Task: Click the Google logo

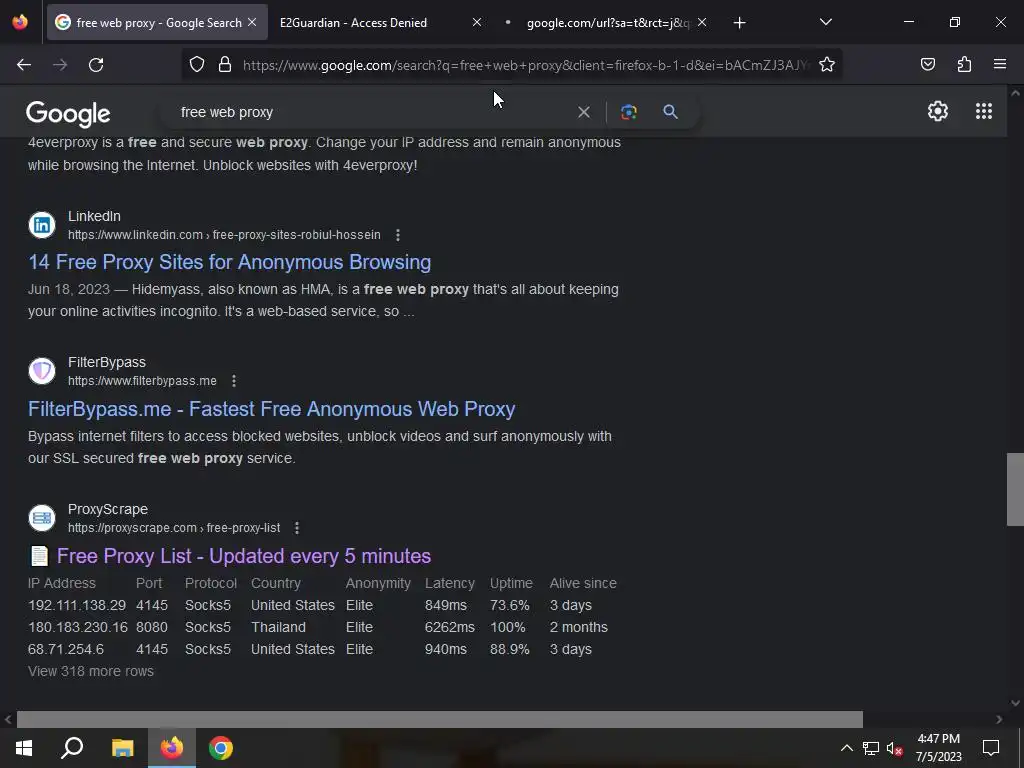Action: pos(68,114)
